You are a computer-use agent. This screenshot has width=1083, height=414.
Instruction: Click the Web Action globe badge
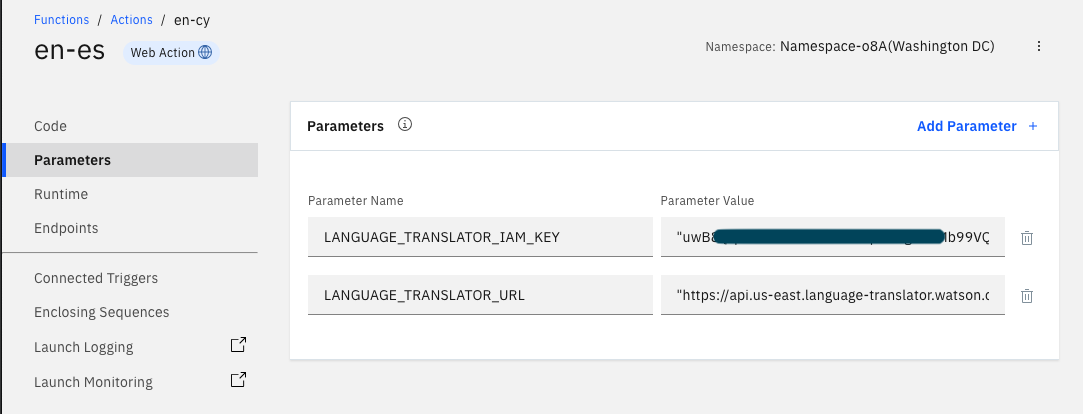pos(171,53)
